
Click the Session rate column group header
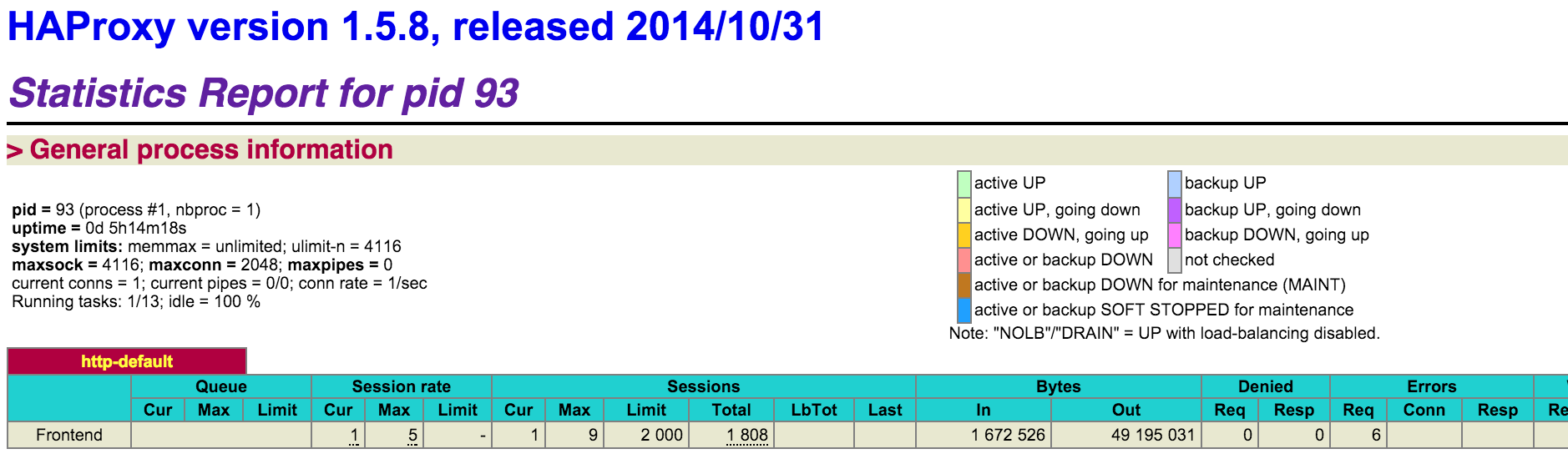pyautogui.click(x=402, y=386)
